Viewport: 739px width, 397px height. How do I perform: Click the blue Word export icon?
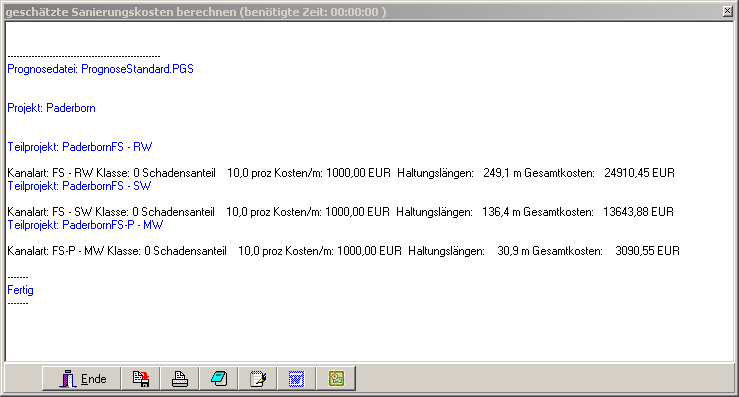pos(296,379)
